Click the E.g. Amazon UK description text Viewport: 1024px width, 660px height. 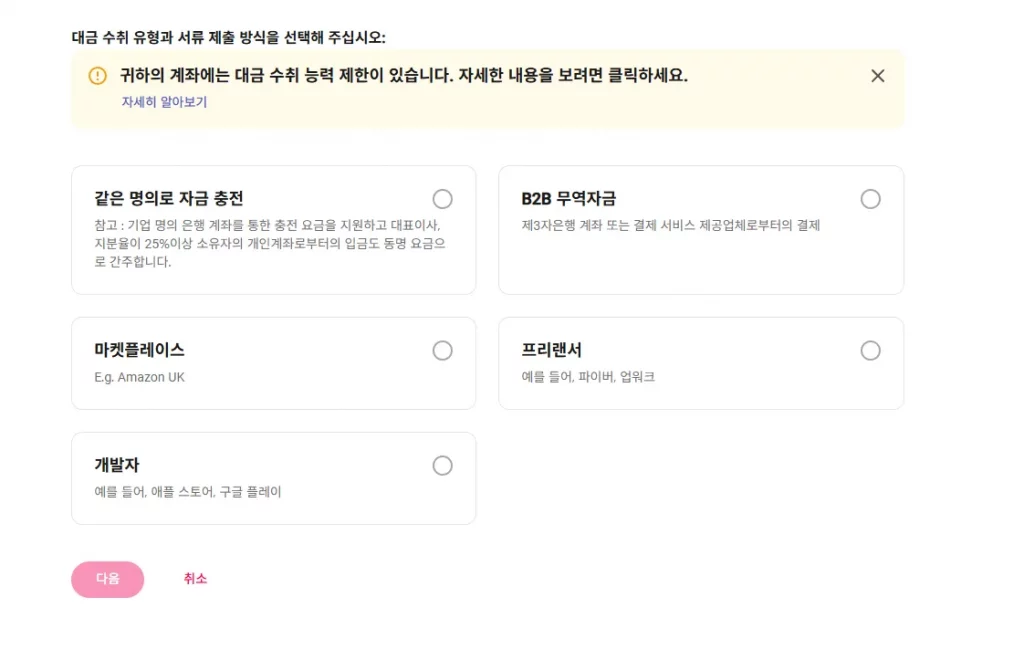click(x=140, y=378)
